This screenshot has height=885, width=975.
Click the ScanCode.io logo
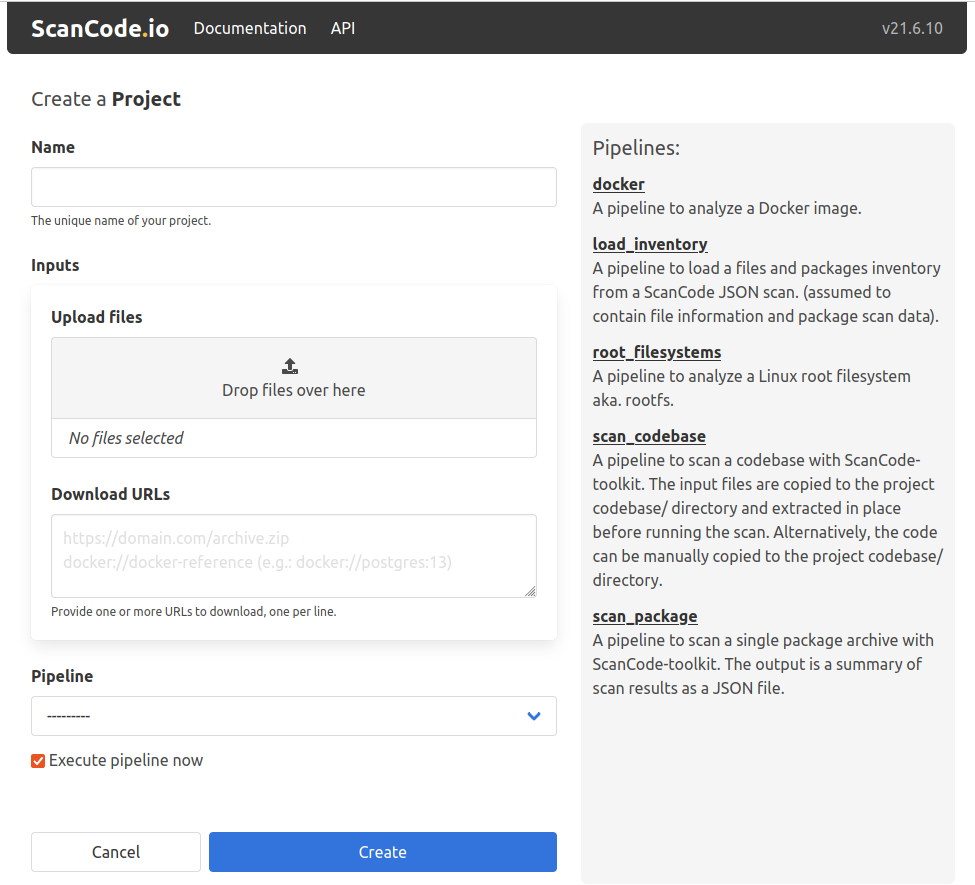[x=99, y=29]
